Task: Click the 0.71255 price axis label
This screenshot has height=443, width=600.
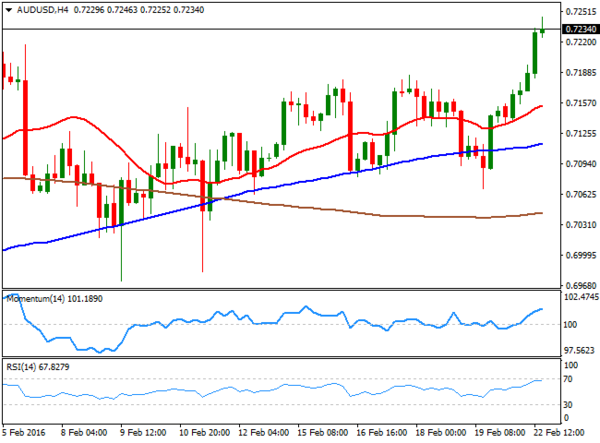Action: [x=574, y=133]
